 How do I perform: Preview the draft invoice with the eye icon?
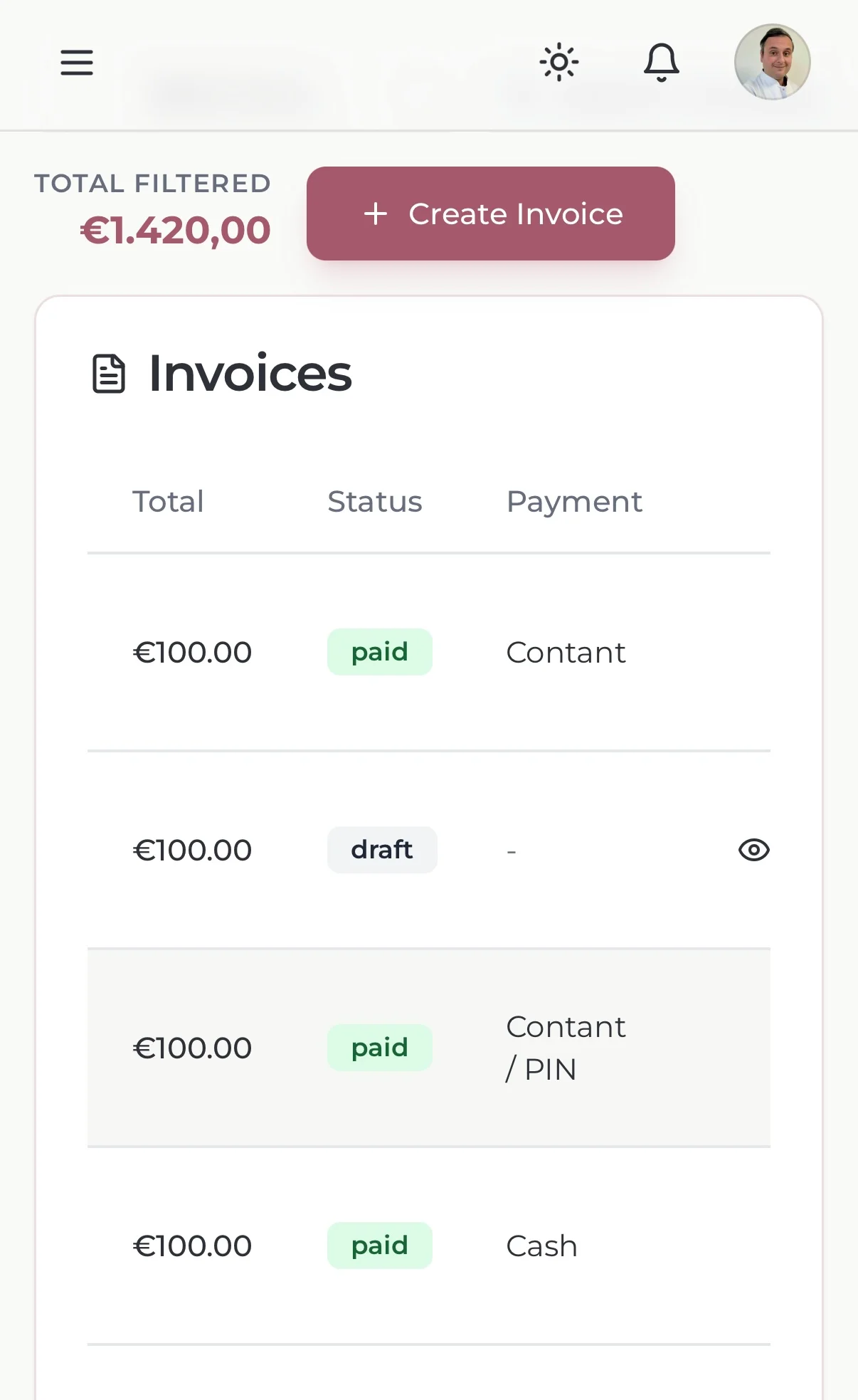(753, 850)
